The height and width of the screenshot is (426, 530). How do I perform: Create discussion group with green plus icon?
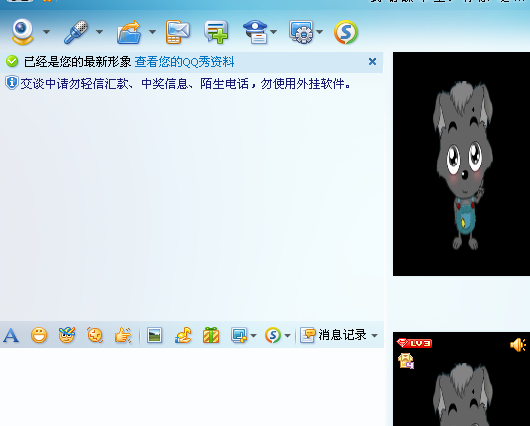coord(216,32)
